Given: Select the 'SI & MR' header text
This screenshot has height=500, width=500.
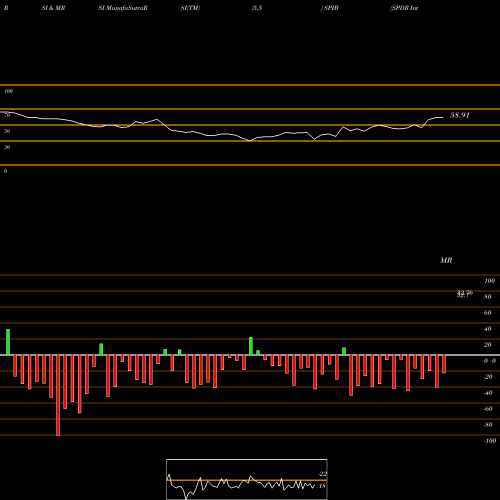Looking at the screenshot, I should pyautogui.click(x=53, y=8).
